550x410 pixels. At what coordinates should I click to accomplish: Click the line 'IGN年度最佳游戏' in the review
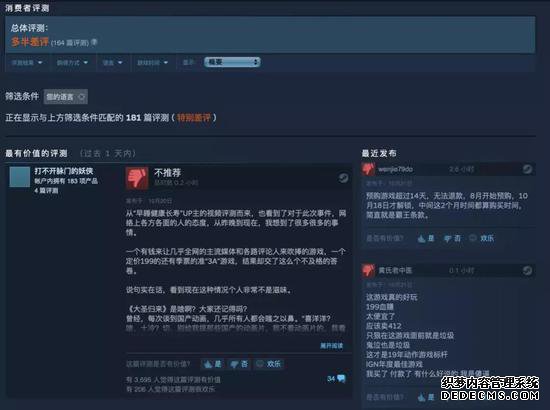[394, 364]
